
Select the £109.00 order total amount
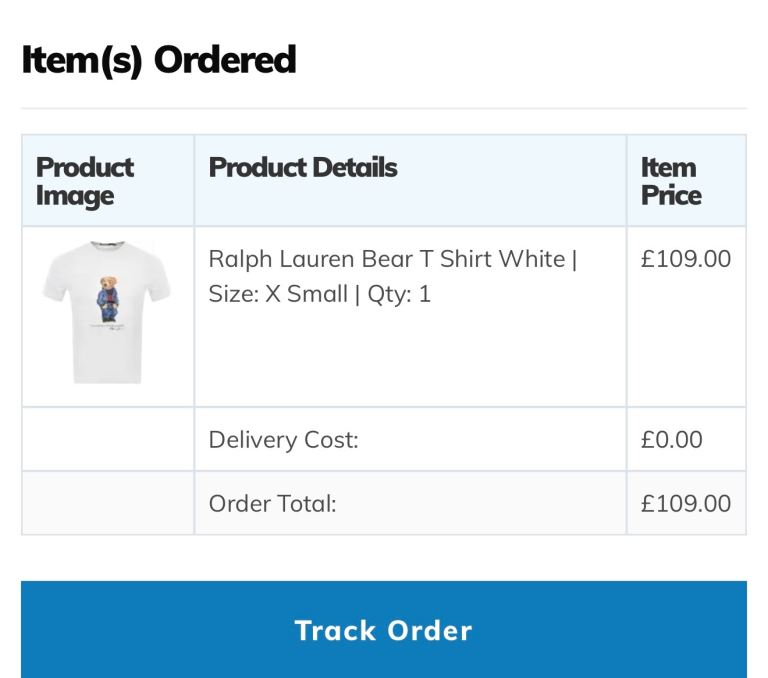pos(686,504)
